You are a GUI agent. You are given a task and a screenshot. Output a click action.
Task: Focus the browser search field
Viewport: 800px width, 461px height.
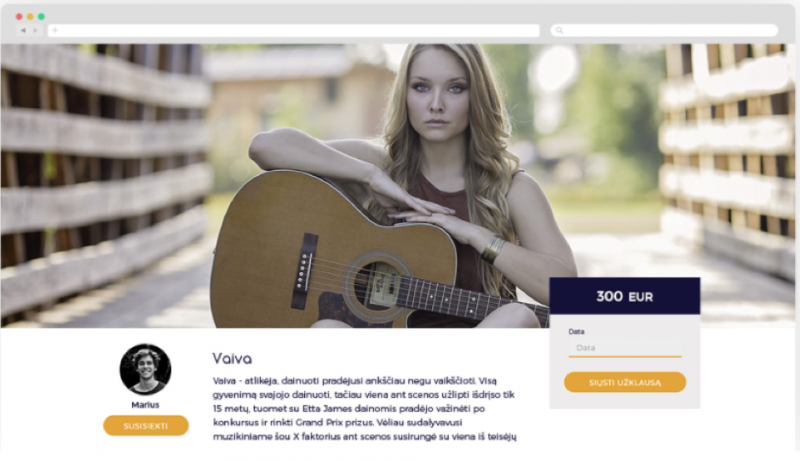click(664, 31)
